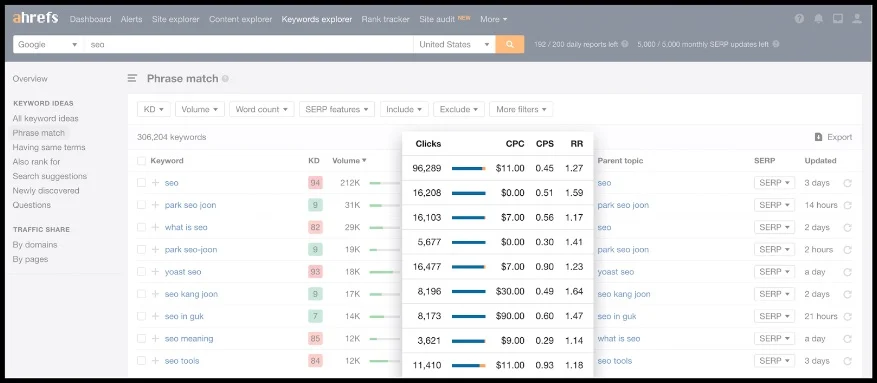
Task: Open the Google search engine dropdown
Action: (48, 44)
